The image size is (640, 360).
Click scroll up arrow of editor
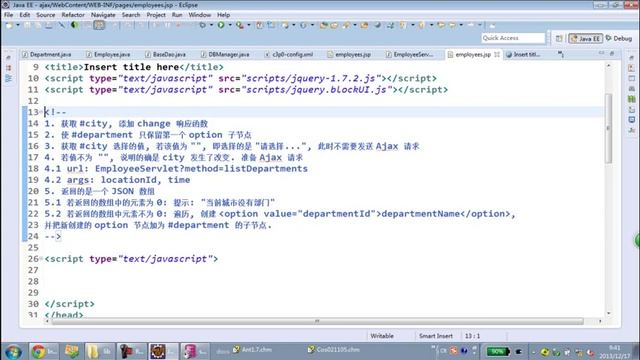608,65
